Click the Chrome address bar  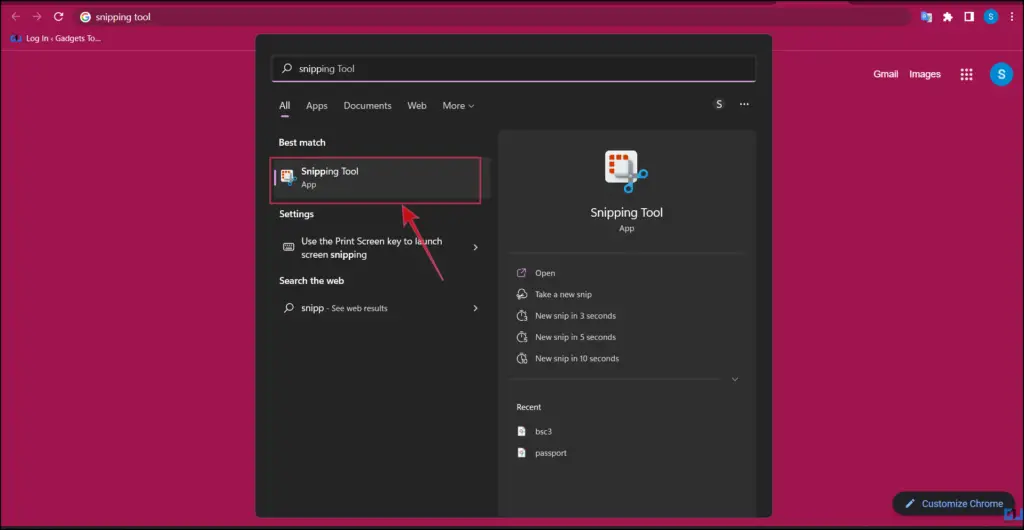point(493,17)
